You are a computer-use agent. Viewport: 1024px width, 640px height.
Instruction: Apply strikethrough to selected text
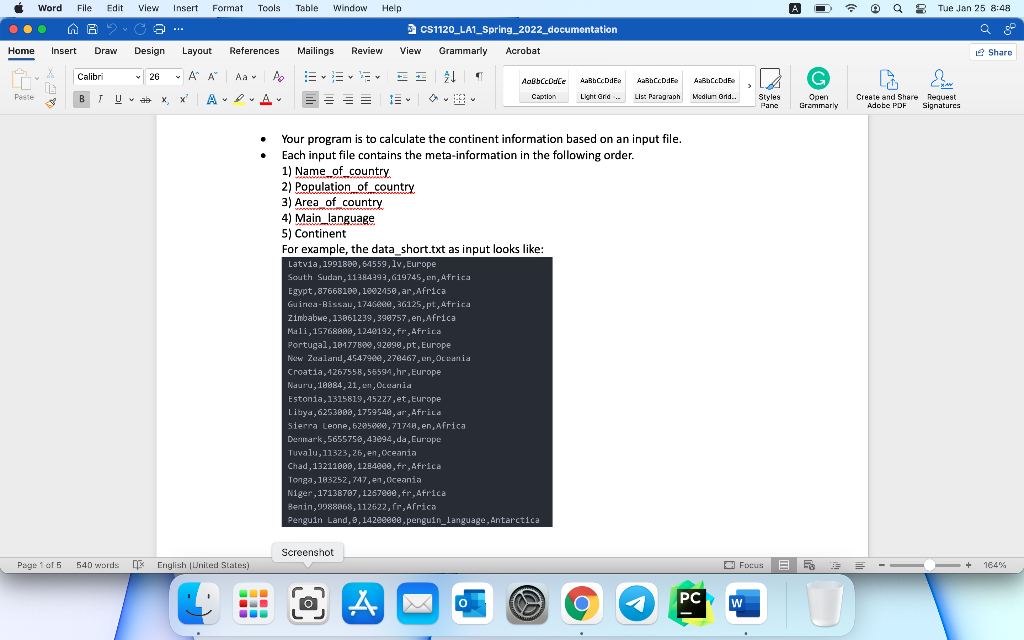coord(146,99)
